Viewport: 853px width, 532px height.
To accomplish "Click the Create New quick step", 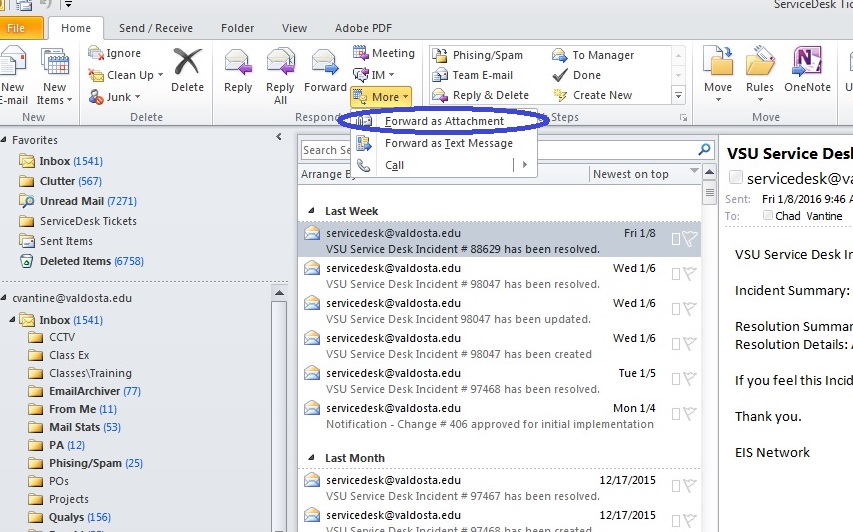I will pyautogui.click(x=592, y=95).
